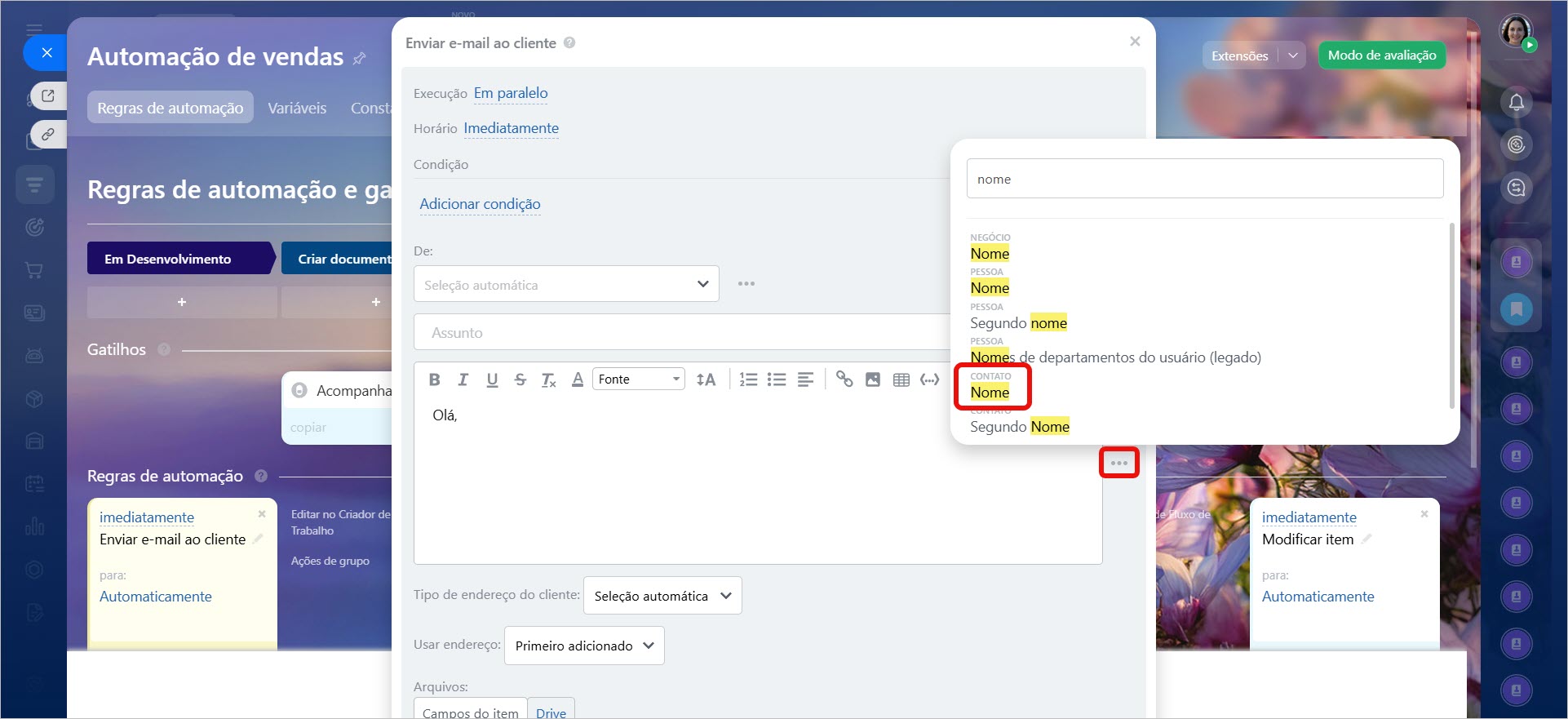Insert an image into the email body

[873, 379]
